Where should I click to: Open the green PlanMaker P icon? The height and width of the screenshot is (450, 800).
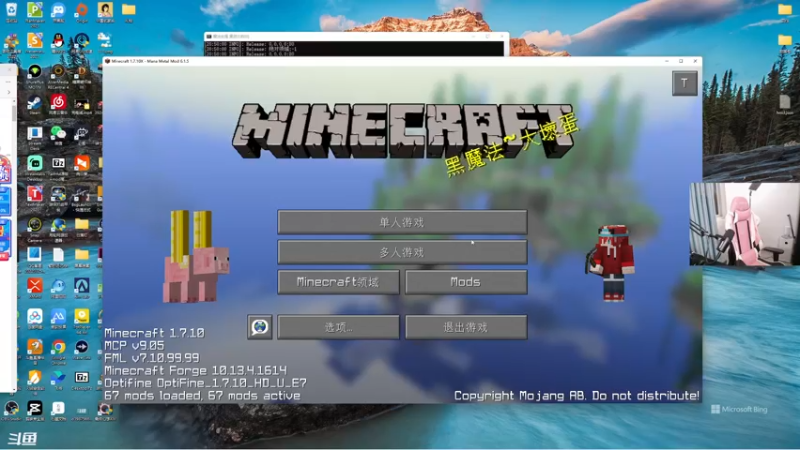click(35, 10)
